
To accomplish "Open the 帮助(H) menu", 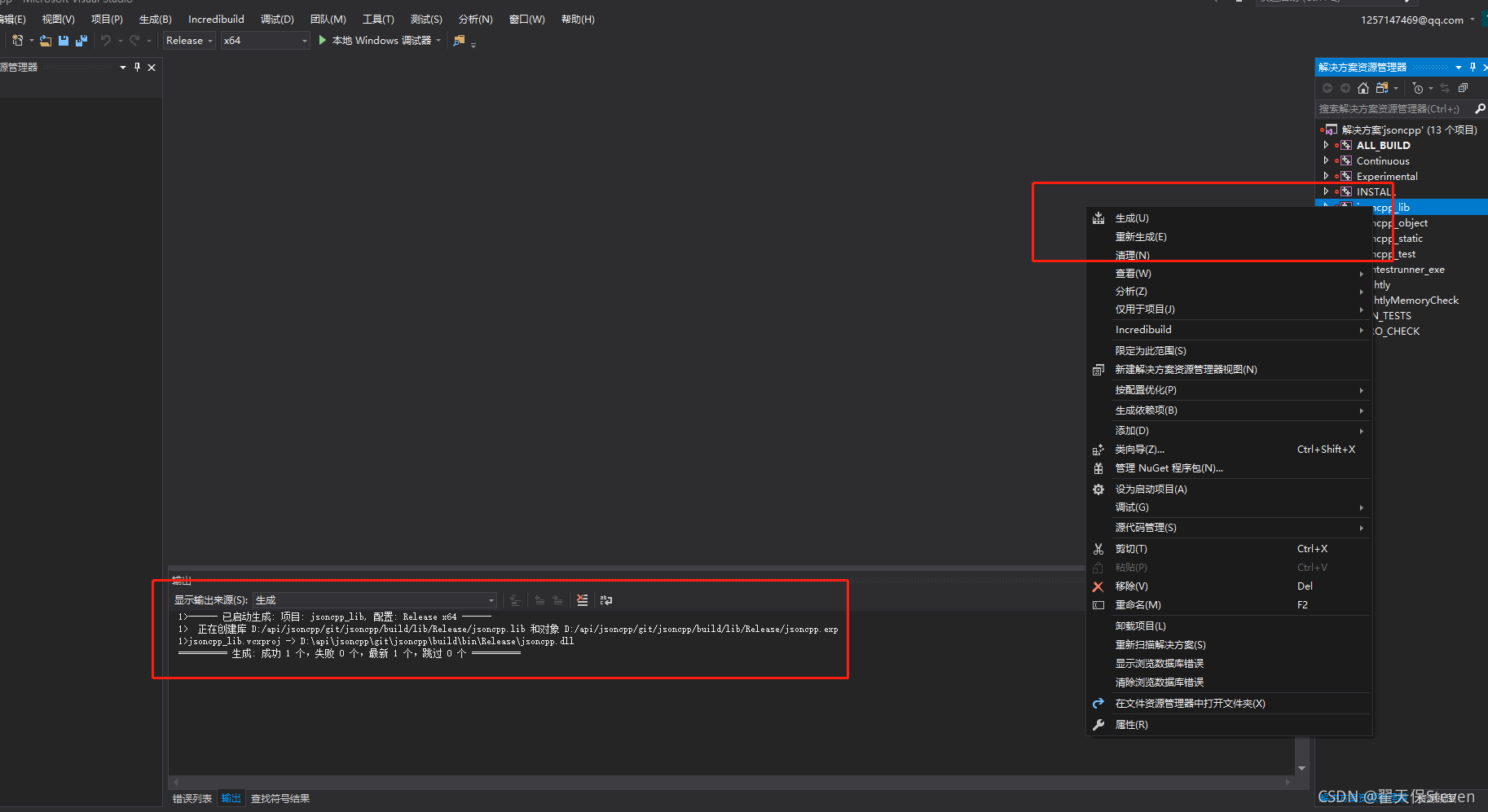I will 578,20.
